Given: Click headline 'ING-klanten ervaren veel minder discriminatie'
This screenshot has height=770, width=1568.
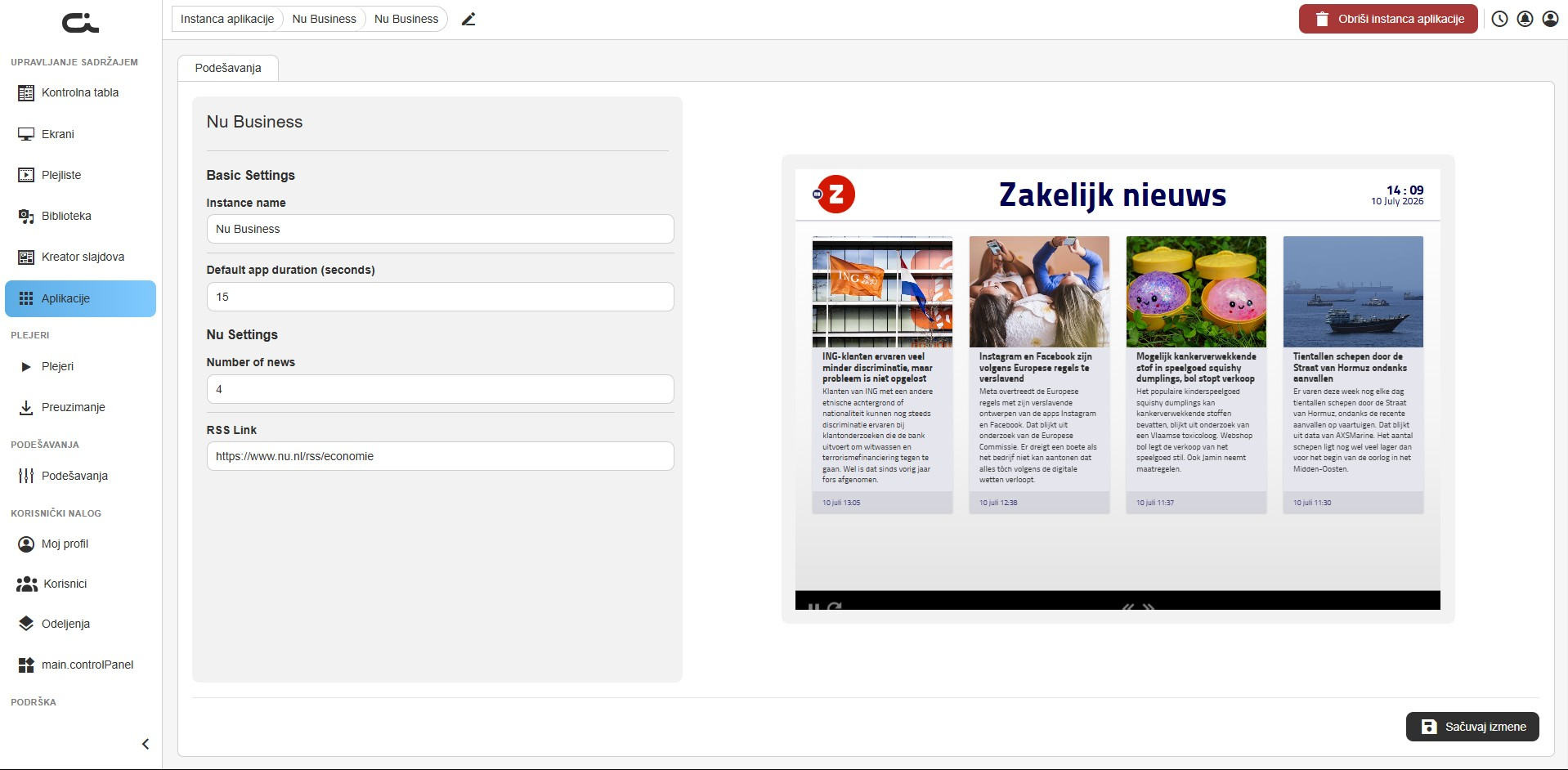Looking at the screenshot, I should (x=877, y=368).
